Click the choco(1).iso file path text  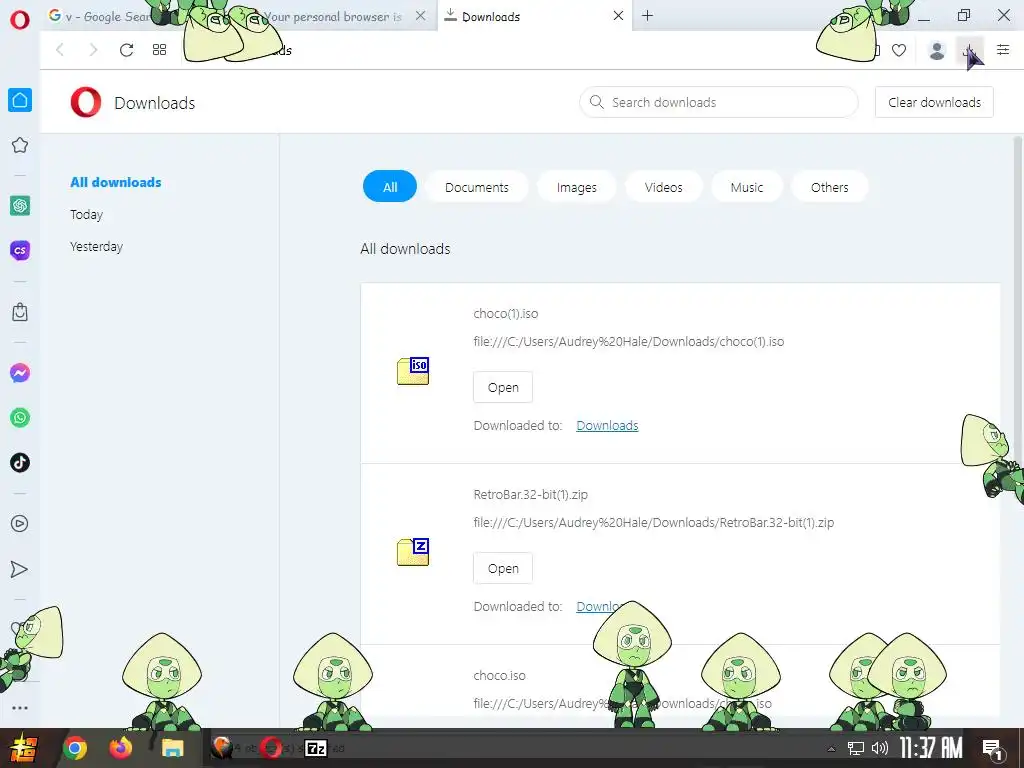629,342
